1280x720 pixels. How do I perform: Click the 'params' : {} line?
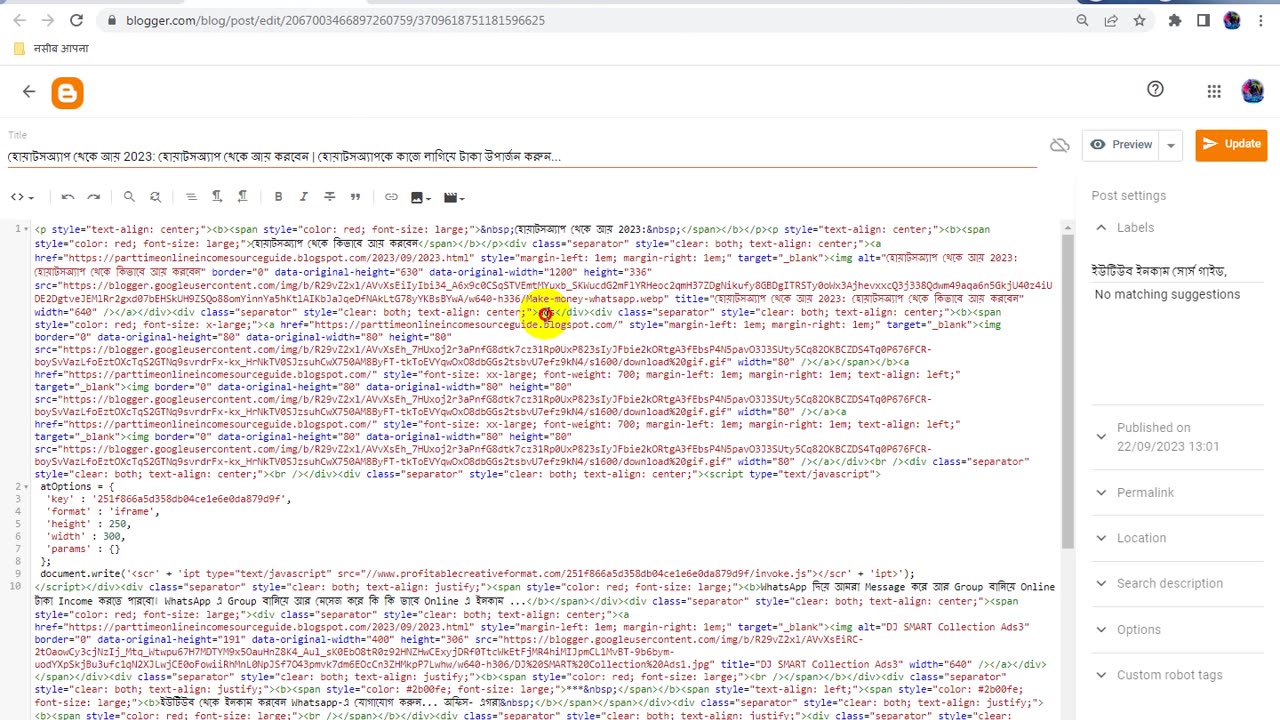point(83,549)
